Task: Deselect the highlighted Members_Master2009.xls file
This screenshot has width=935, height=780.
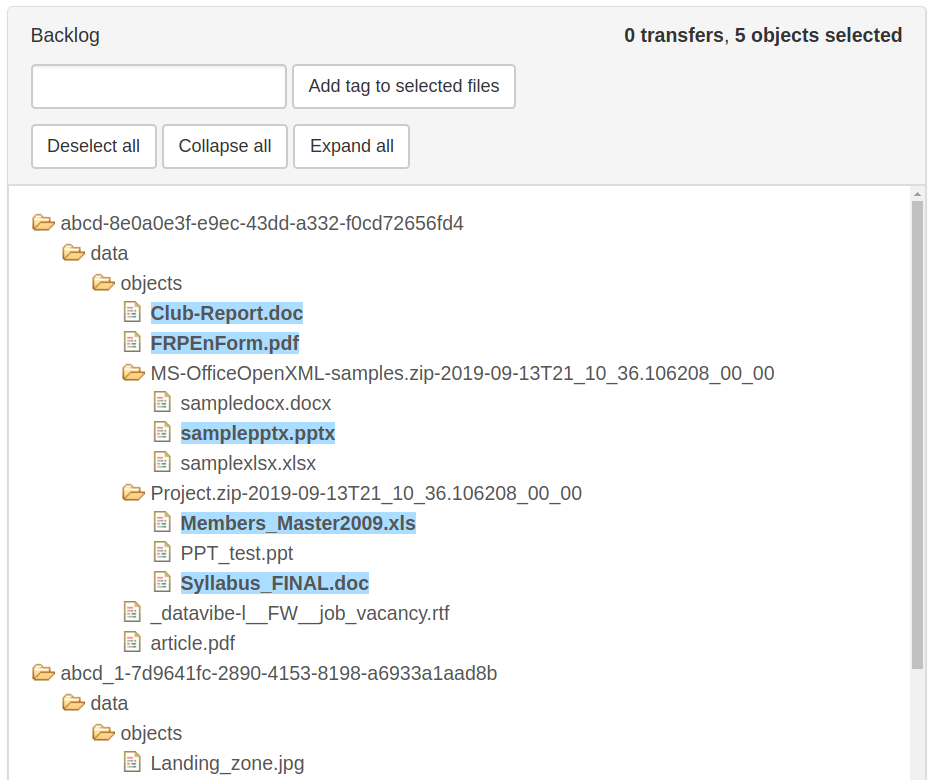Action: click(297, 523)
